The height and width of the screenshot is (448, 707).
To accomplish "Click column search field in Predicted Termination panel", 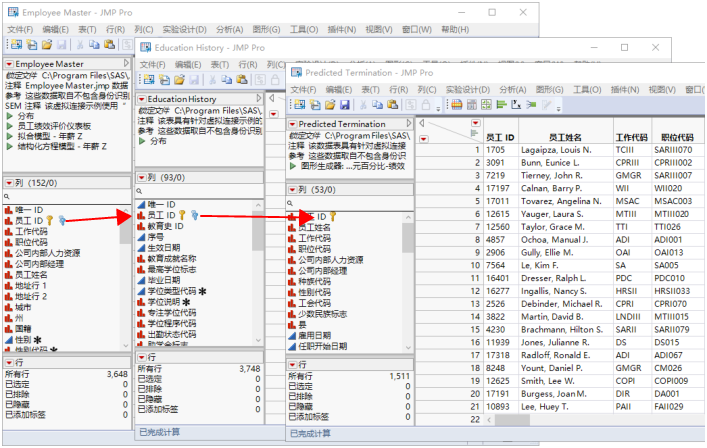I will click(350, 203).
